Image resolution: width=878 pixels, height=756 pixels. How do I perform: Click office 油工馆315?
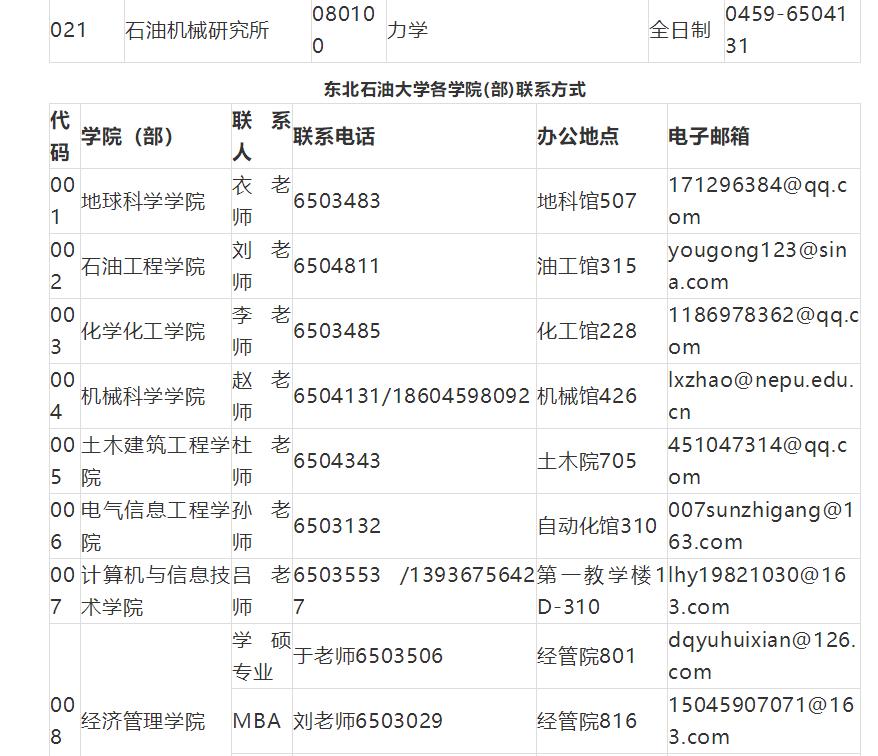click(x=587, y=266)
